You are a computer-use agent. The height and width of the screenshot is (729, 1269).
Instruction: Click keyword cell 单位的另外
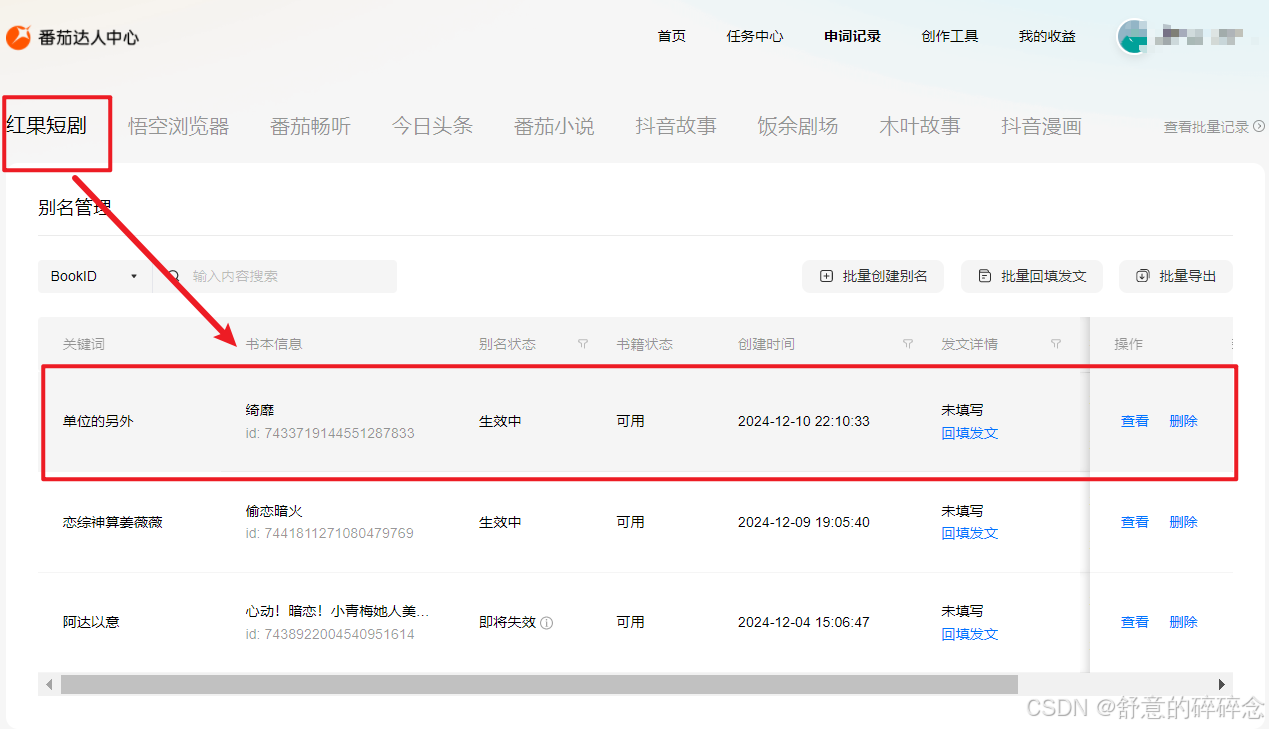(x=98, y=421)
